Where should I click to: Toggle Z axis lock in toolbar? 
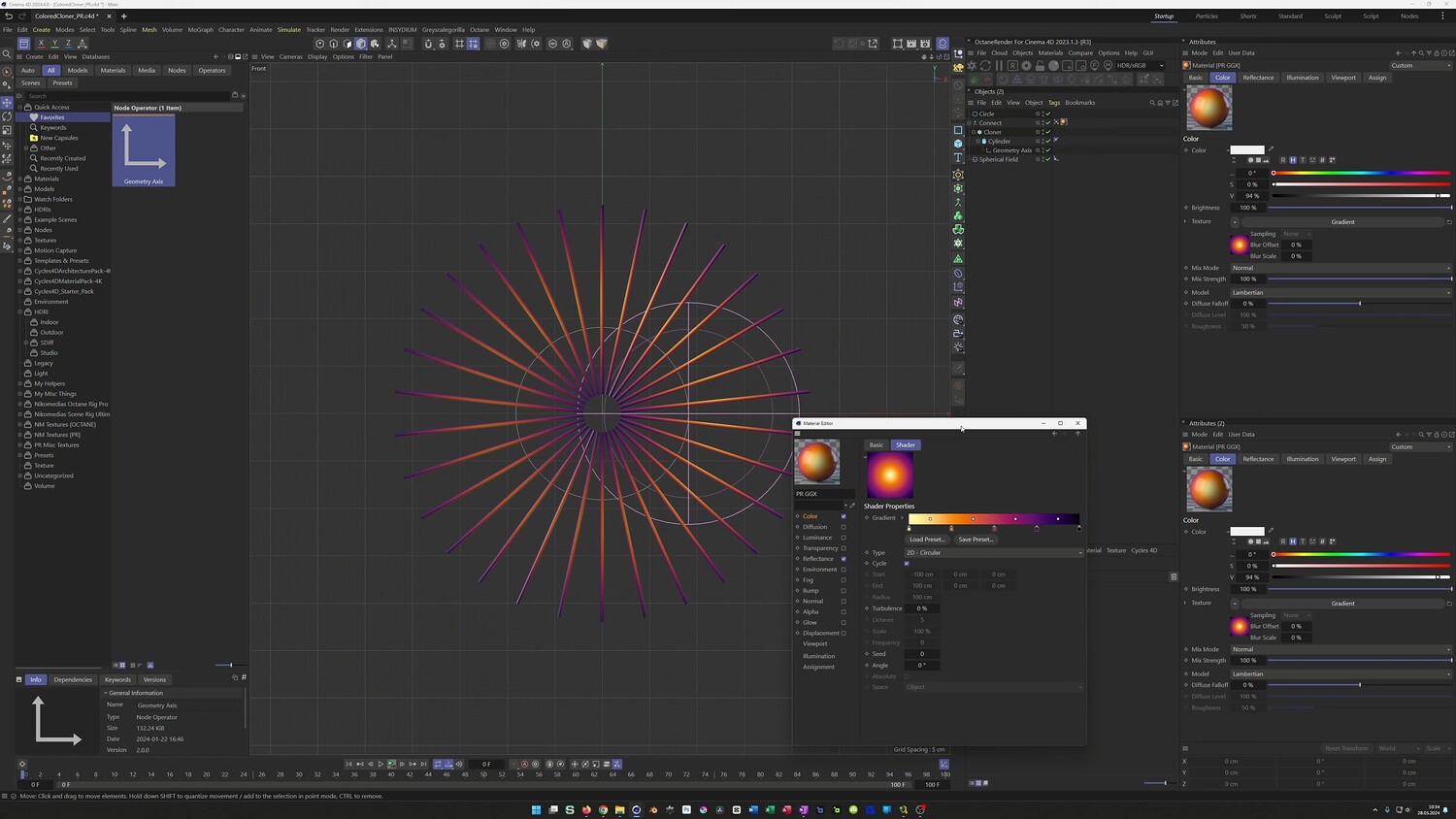click(x=68, y=44)
